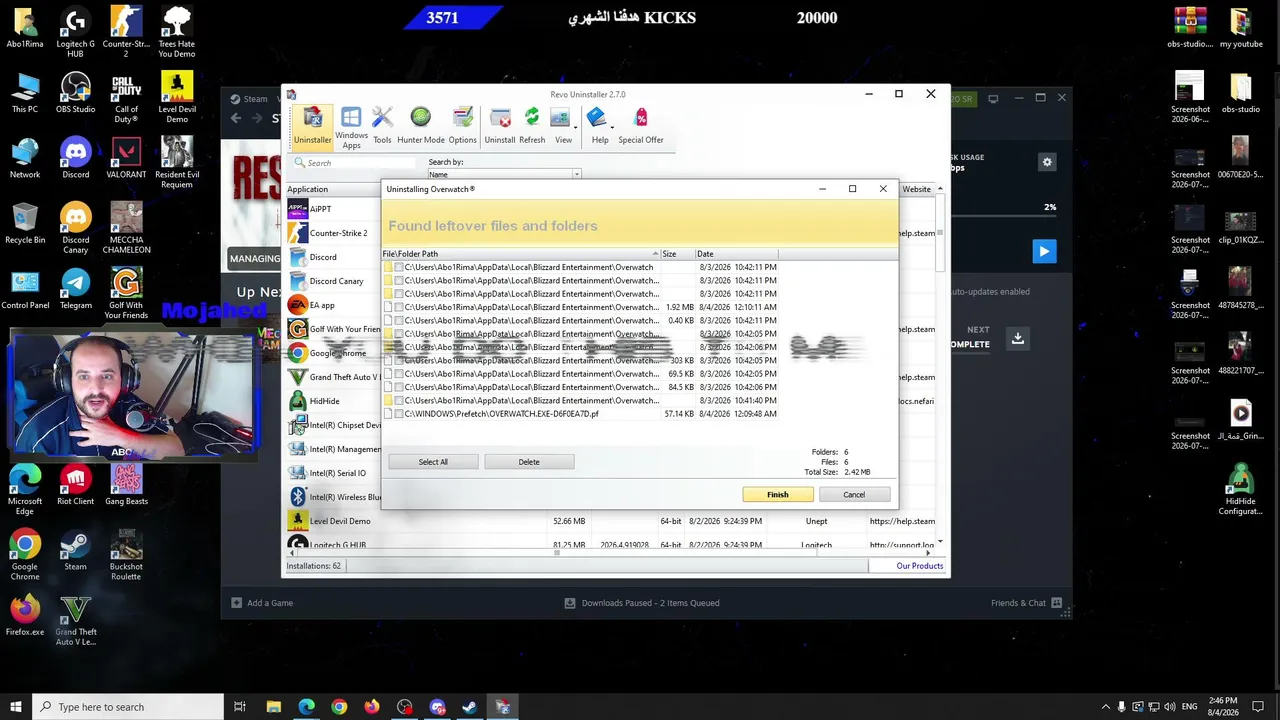
Task: Select the Logitech G HUB desktop icon
Action: pos(76,33)
